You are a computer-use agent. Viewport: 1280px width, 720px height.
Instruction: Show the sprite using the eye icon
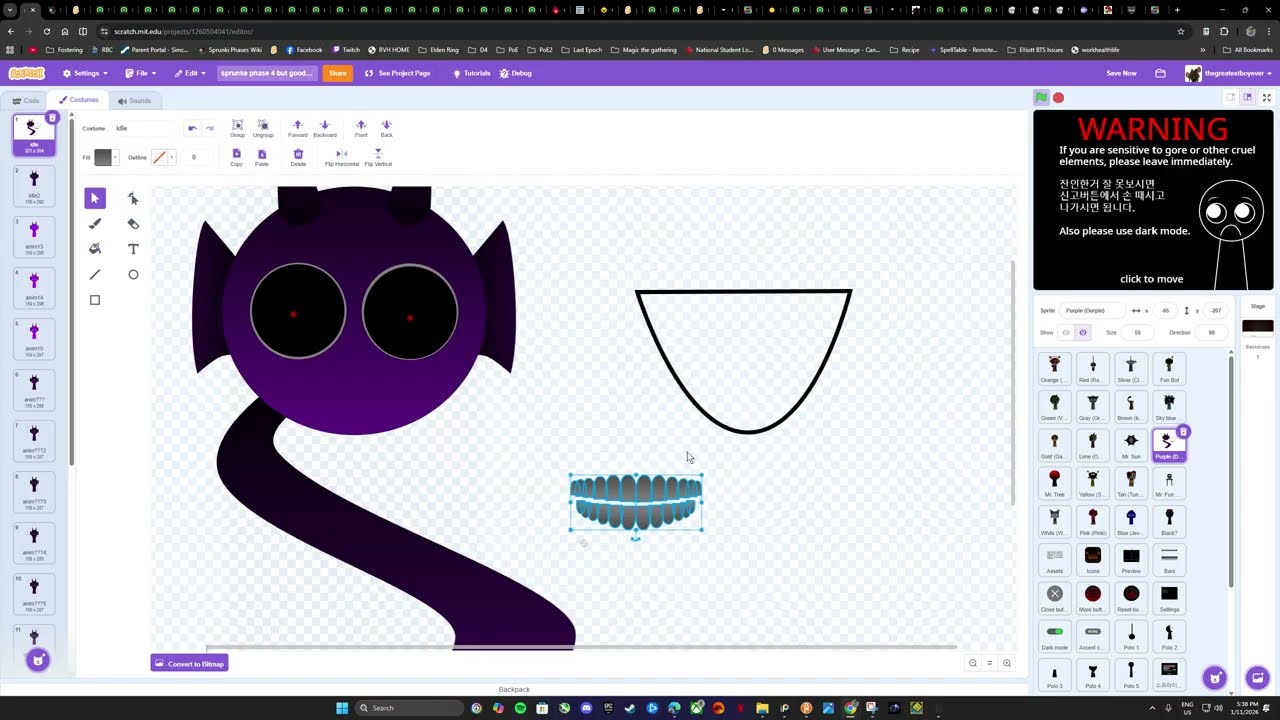(x=1066, y=332)
